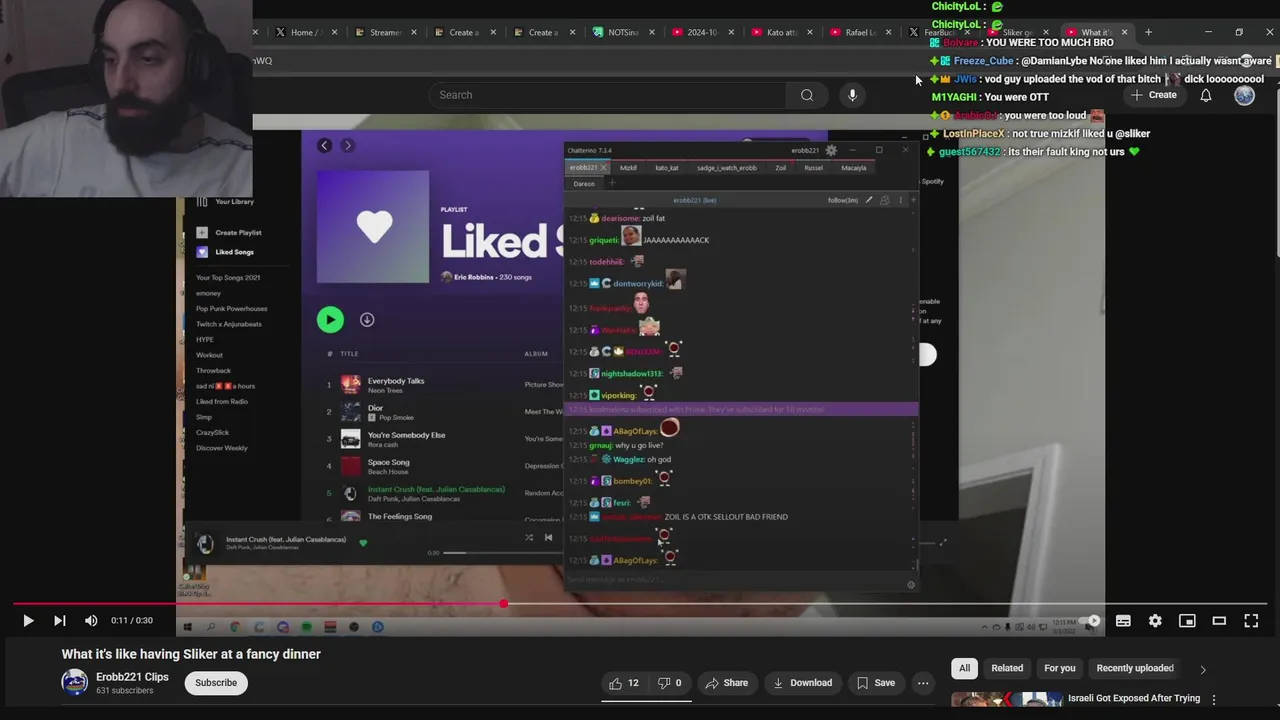Click the kato_kat Chatterino tab
The width and height of the screenshot is (1280, 720).
click(x=667, y=168)
